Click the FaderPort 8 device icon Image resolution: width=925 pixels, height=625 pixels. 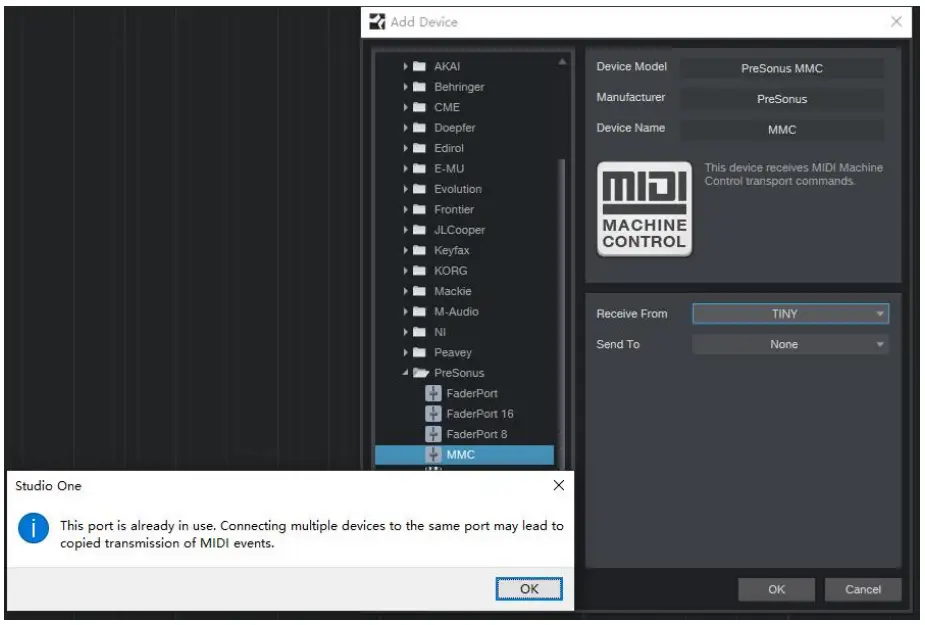[433, 434]
